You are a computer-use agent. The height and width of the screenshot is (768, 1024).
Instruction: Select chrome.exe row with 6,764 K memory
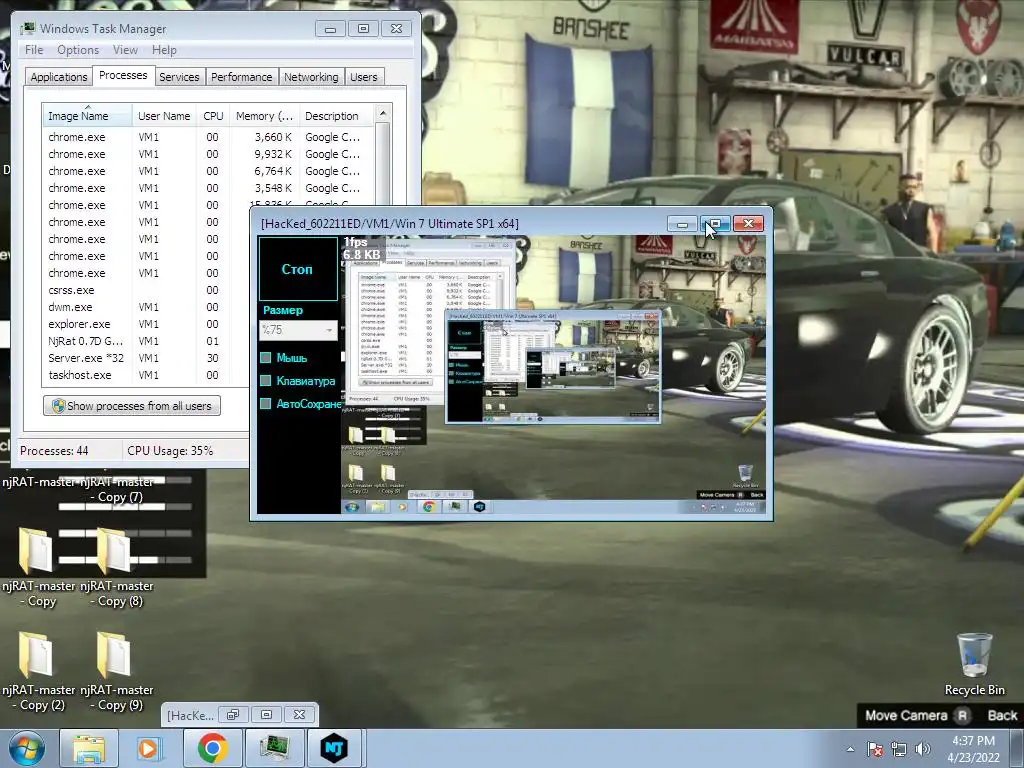pos(208,171)
